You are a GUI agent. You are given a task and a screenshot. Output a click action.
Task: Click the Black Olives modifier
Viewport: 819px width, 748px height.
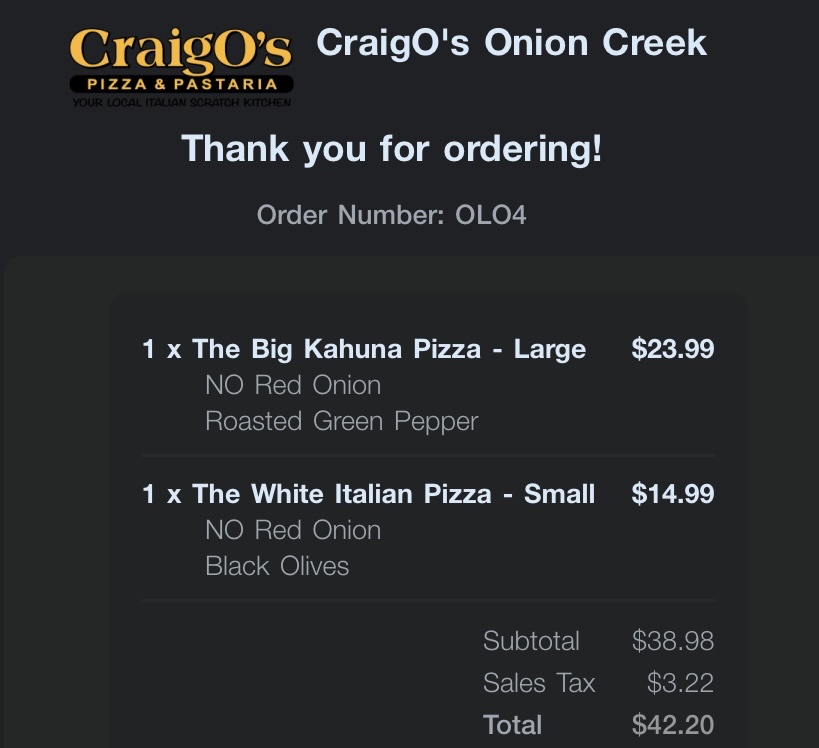pos(277,566)
